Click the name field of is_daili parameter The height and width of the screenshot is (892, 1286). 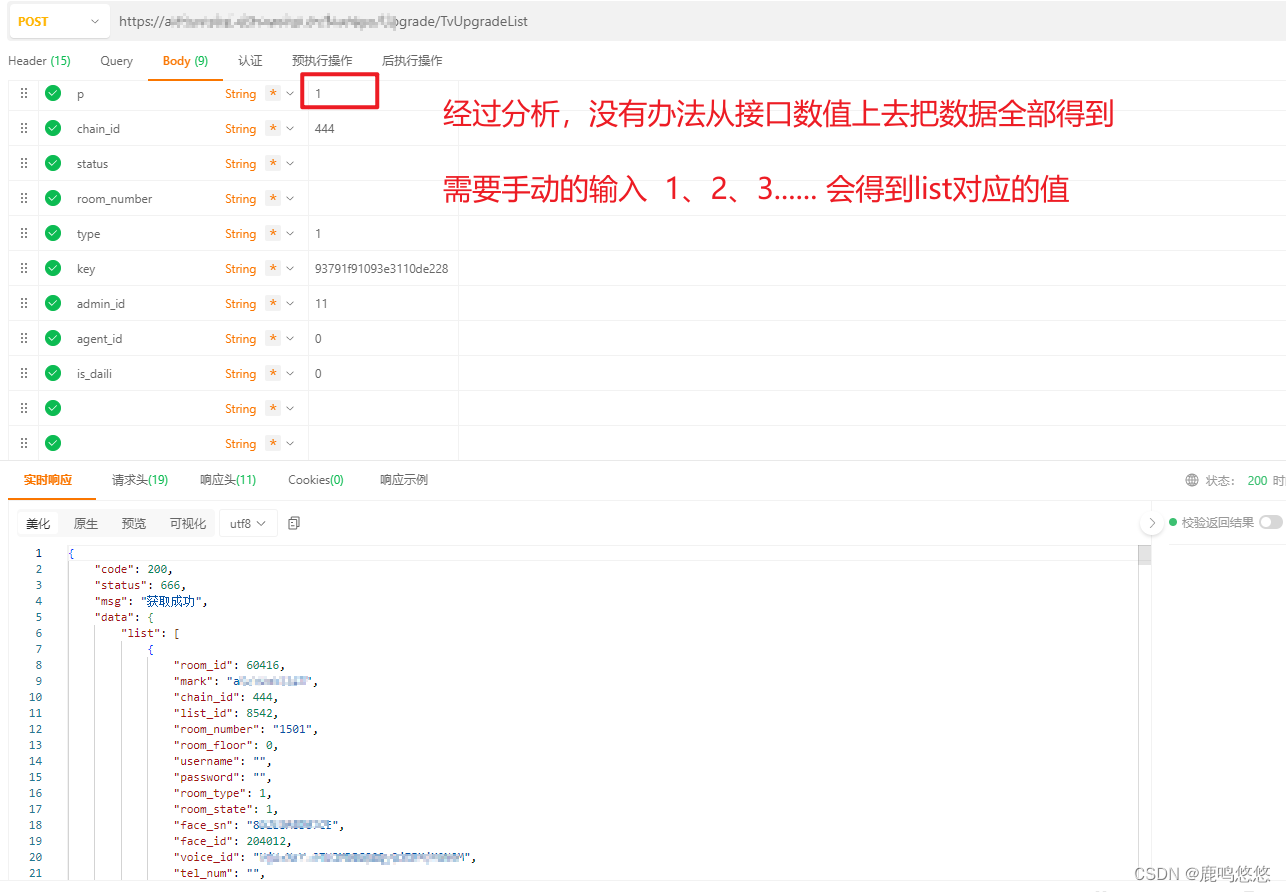coord(145,373)
